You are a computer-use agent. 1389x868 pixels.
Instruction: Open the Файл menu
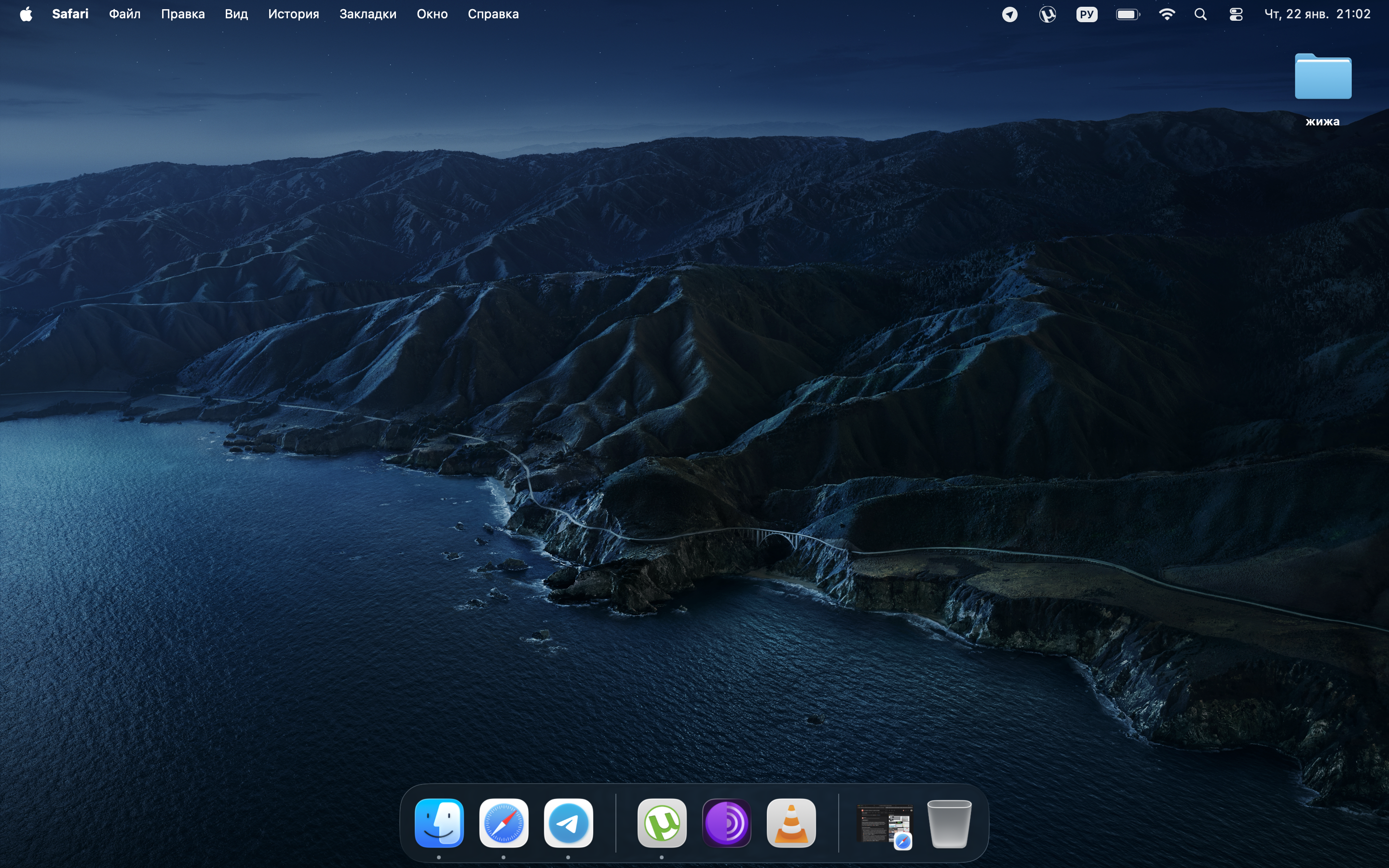(124, 14)
